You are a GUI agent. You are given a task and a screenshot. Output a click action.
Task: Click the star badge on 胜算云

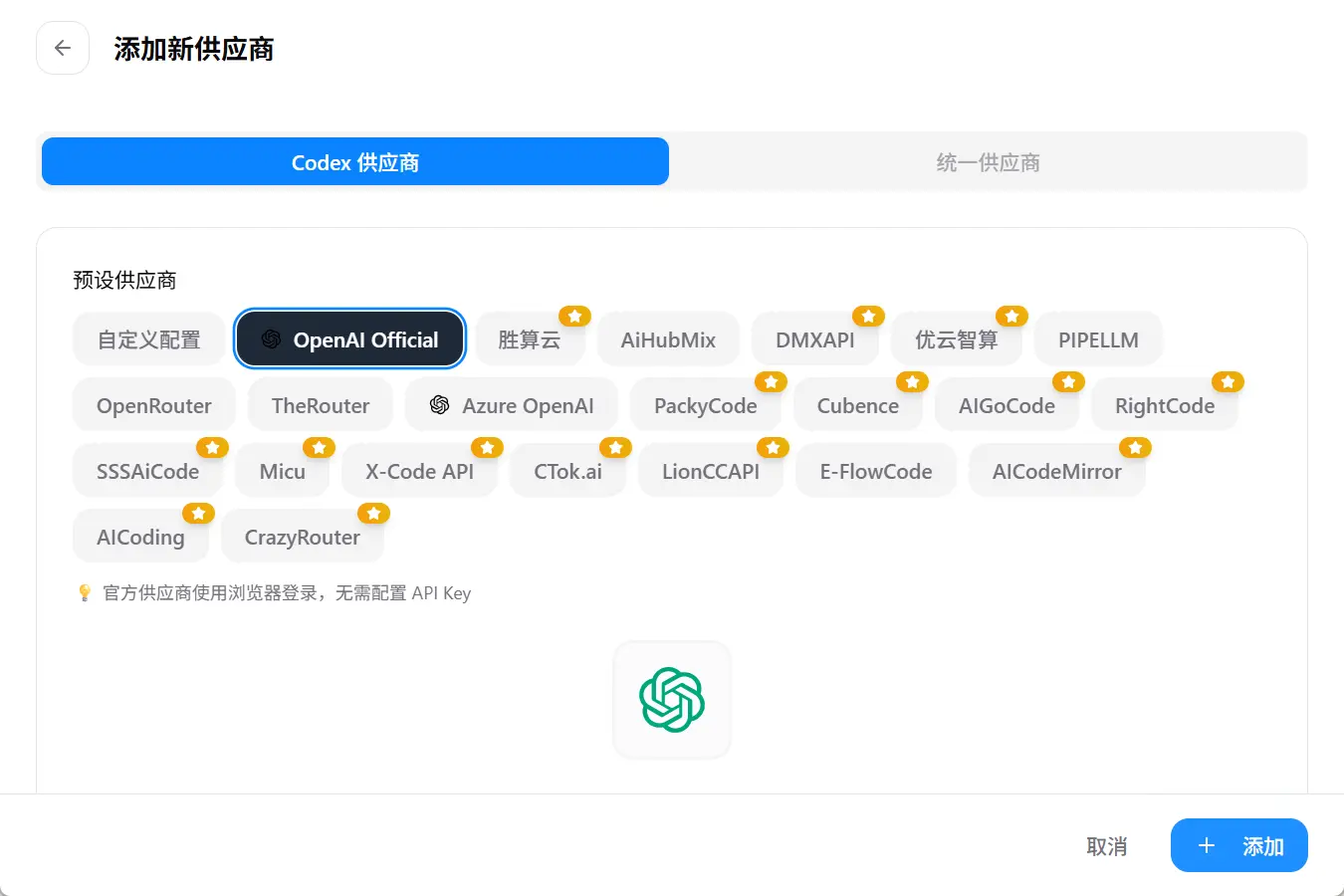point(574,317)
